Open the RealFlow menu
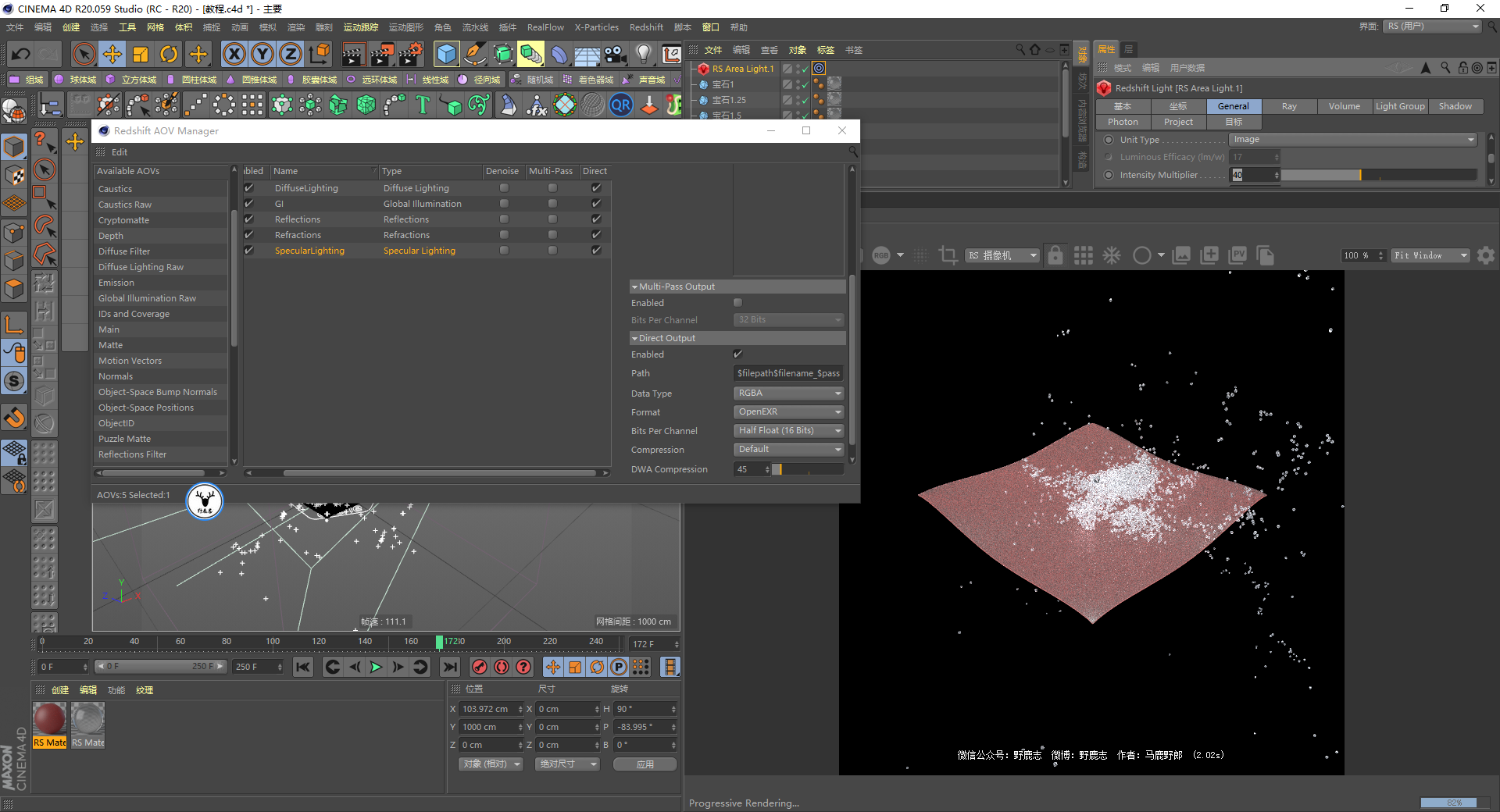 (545, 27)
